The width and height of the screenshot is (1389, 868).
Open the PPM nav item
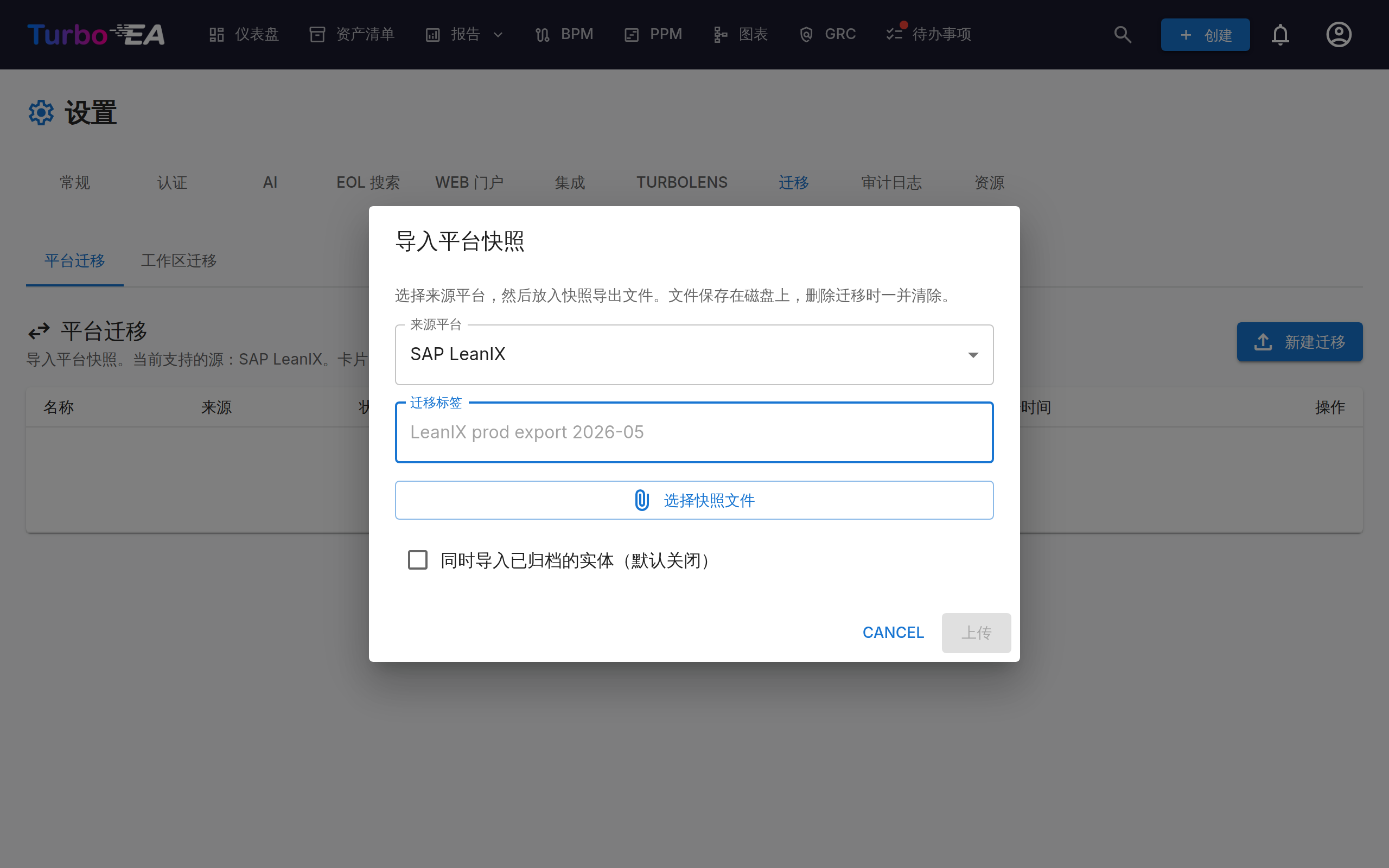coord(653,34)
